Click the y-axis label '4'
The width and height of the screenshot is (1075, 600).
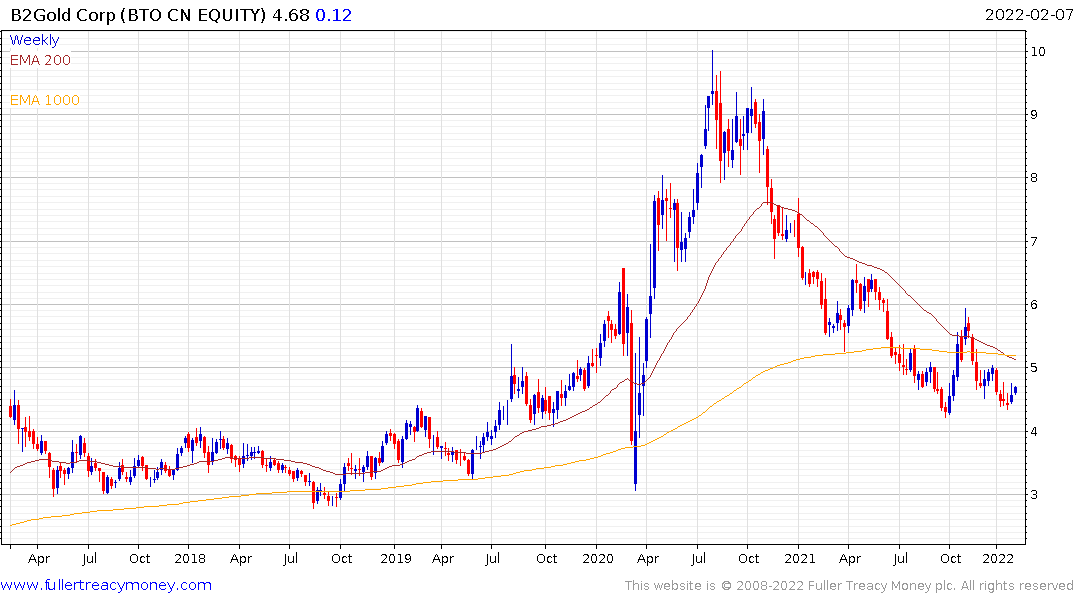coord(1033,431)
